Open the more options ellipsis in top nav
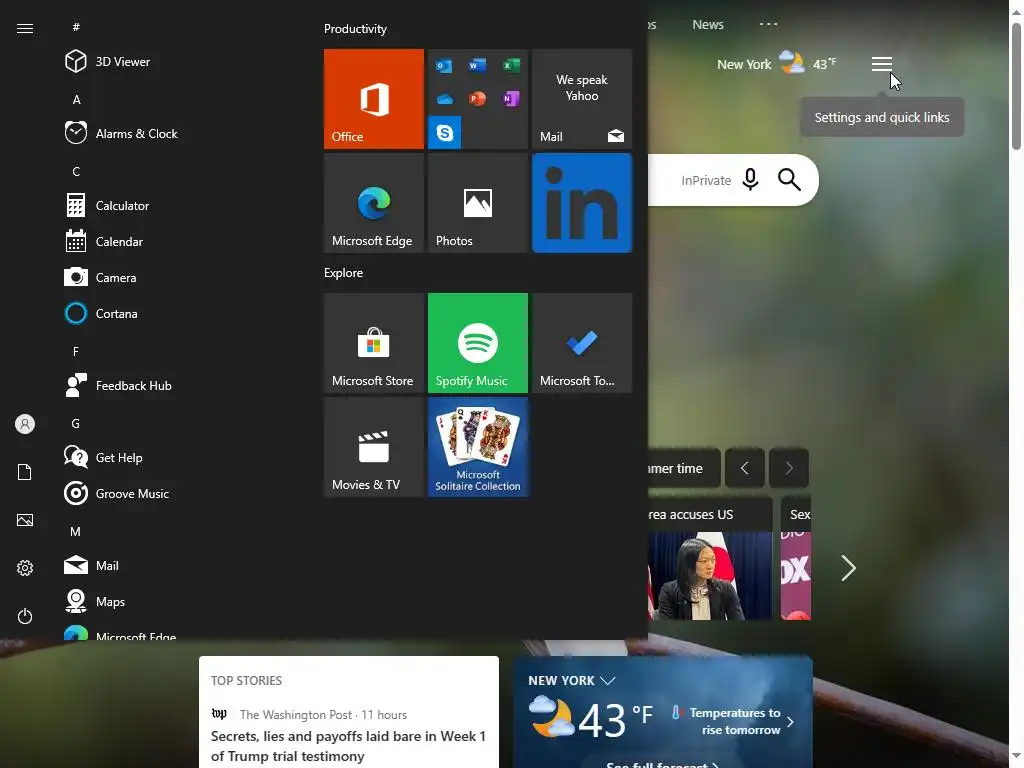The width and height of the screenshot is (1024, 768). pyautogui.click(x=769, y=24)
